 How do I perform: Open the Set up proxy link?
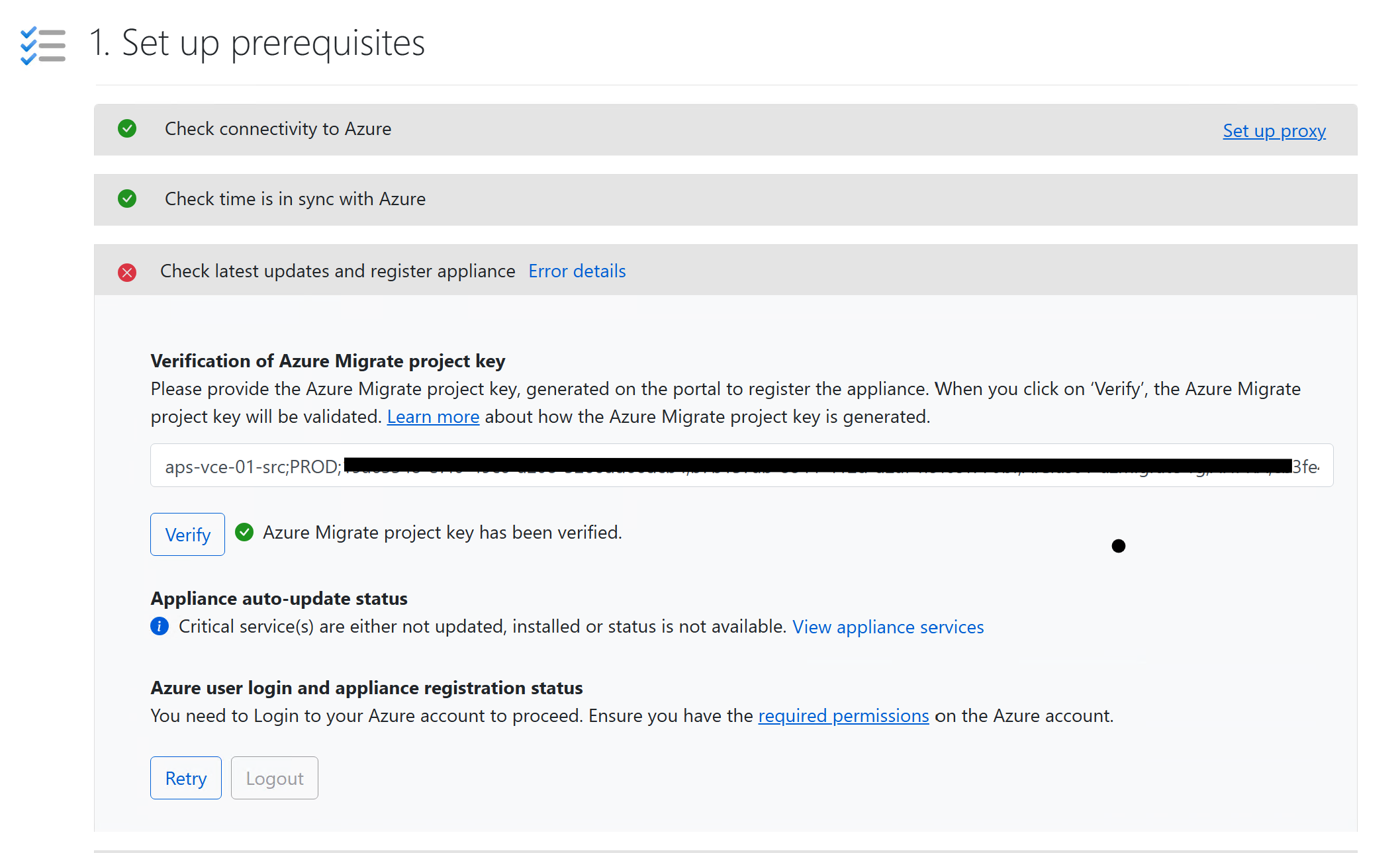(1274, 131)
